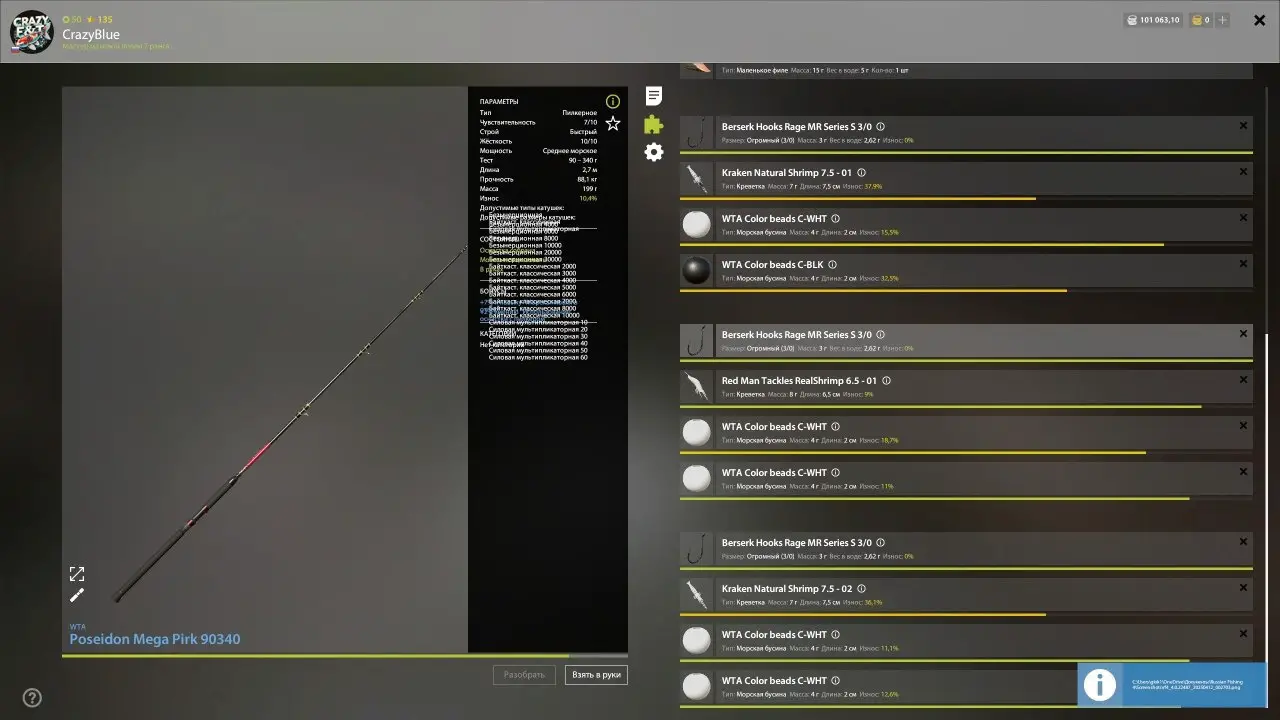1280x720 pixels.
Task: Open the help question mark icon
Action: point(32,698)
